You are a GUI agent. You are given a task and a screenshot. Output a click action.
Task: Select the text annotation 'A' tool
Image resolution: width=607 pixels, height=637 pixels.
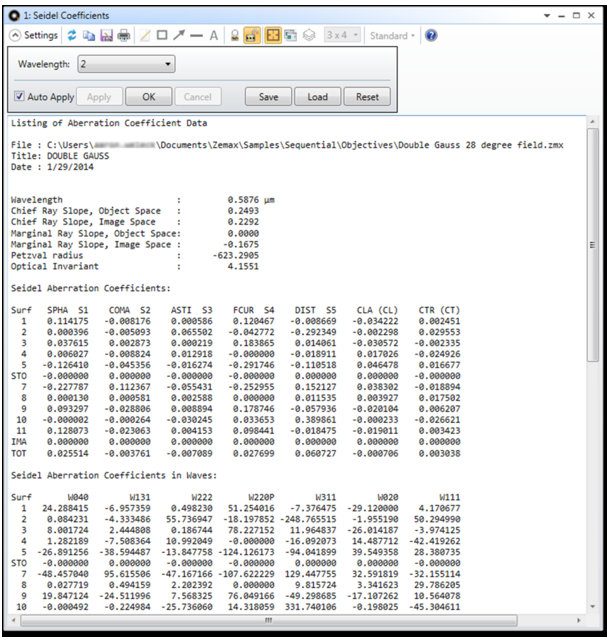click(x=214, y=36)
